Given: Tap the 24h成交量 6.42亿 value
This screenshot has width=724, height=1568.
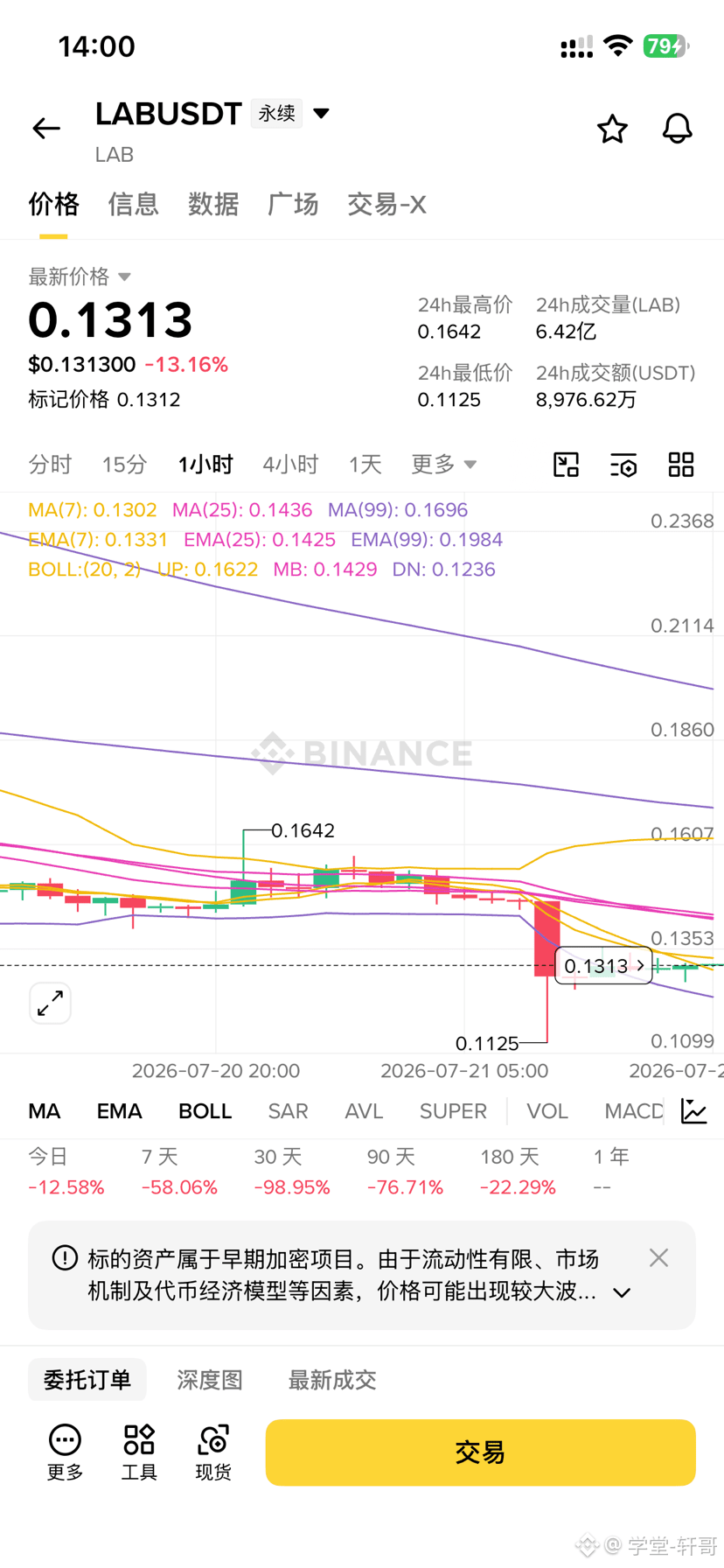Looking at the screenshot, I should pos(566,332).
